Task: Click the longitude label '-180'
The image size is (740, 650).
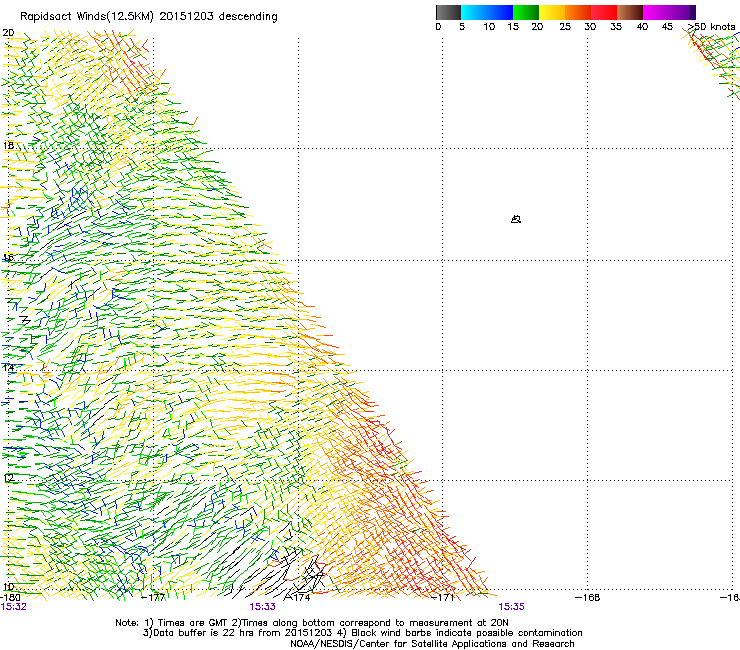Action: click(10, 597)
